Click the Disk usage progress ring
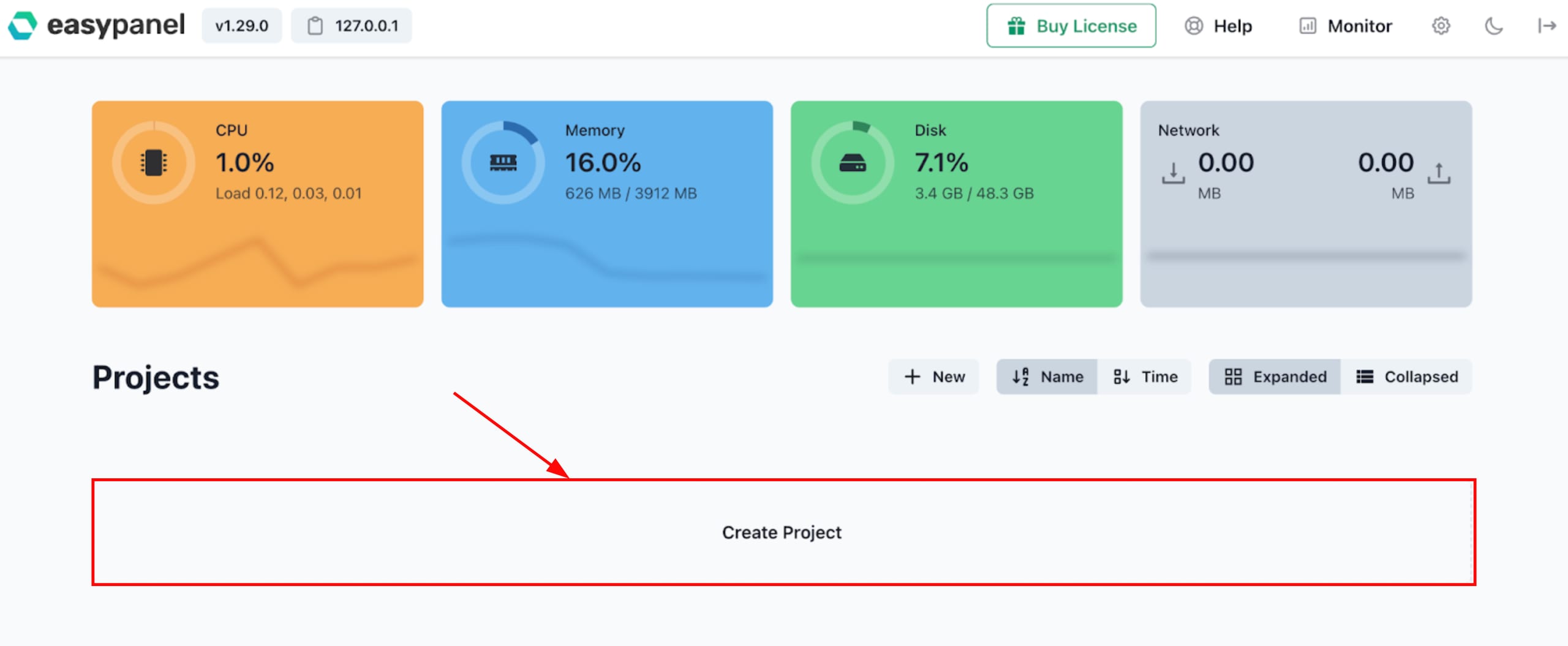This screenshot has height=646, width=1568. point(853,162)
